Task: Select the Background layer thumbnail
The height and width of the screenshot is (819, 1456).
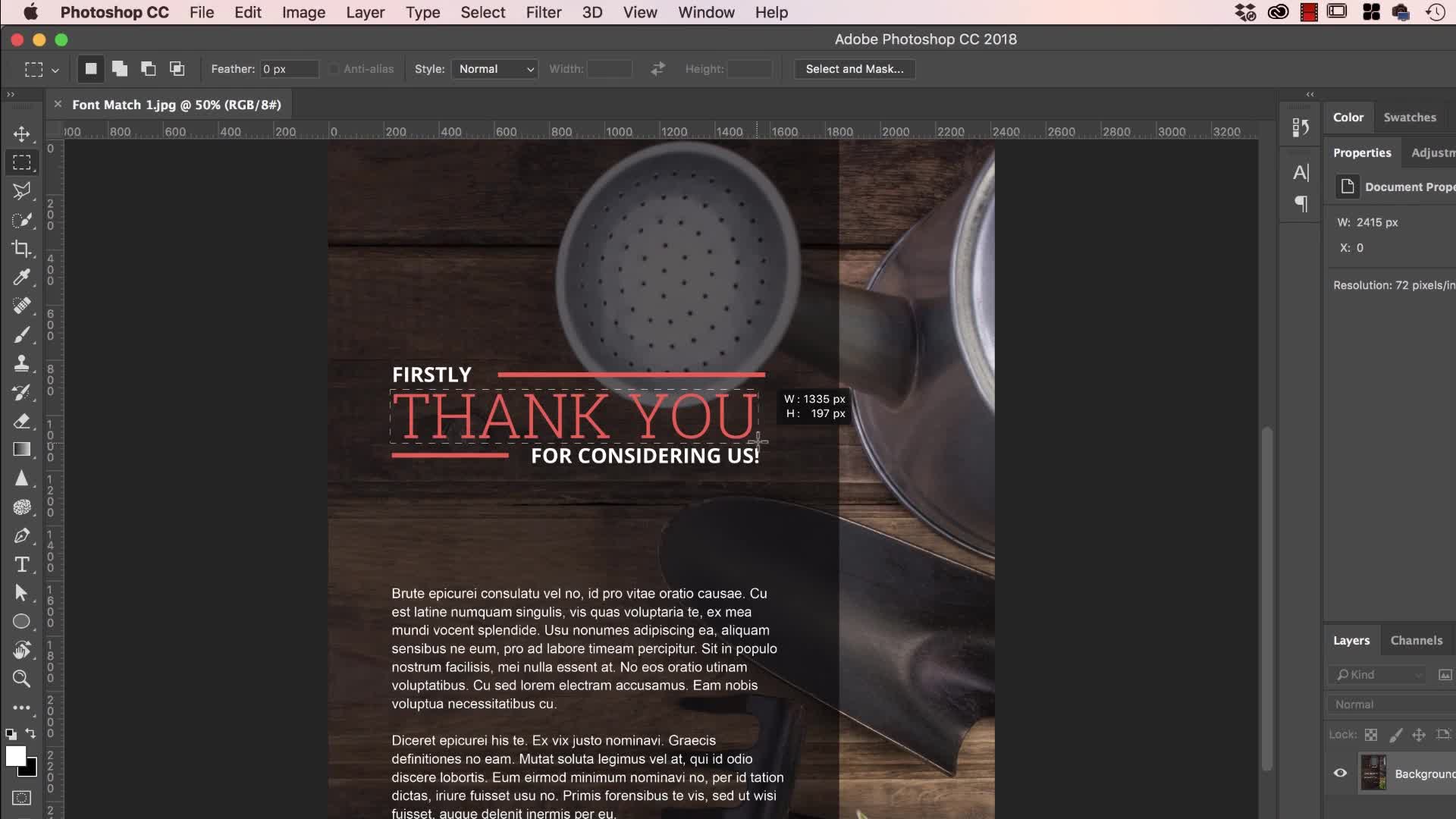Action: pos(1373,773)
